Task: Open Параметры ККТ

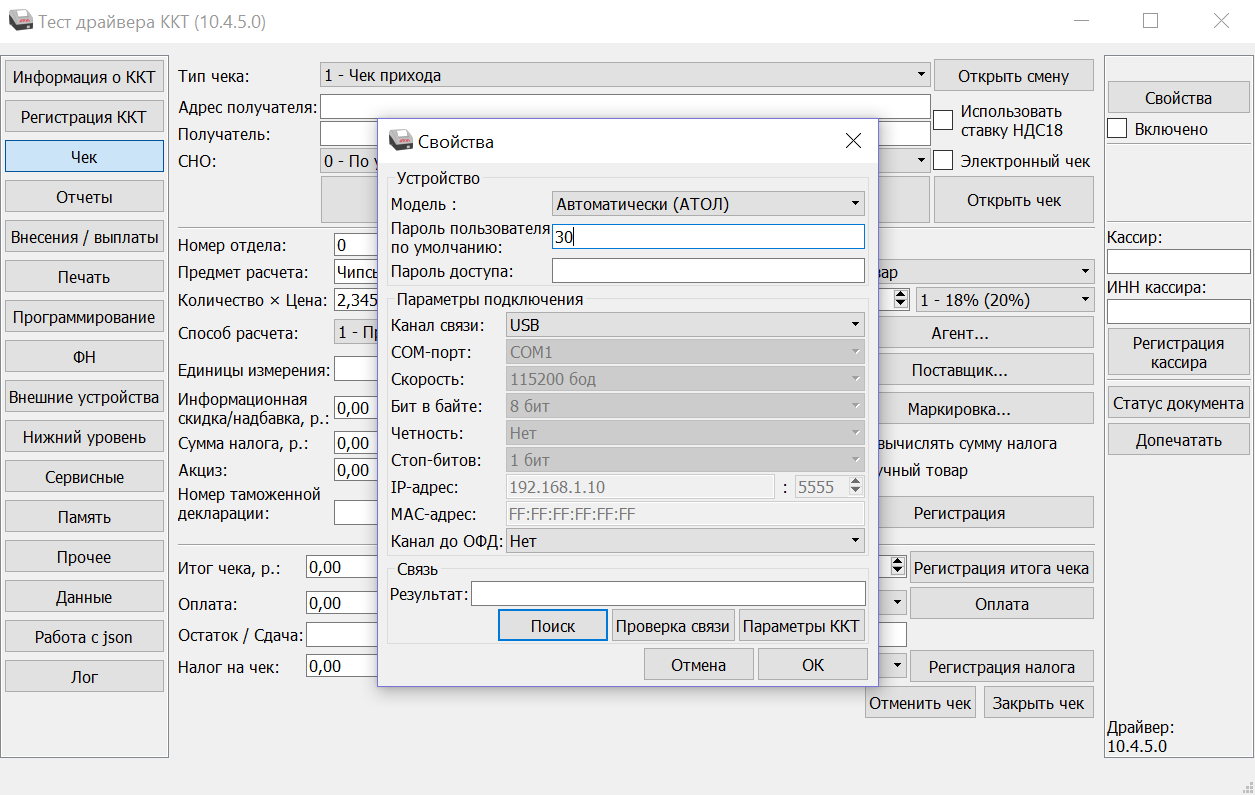Action: click(x=802, y=626)
